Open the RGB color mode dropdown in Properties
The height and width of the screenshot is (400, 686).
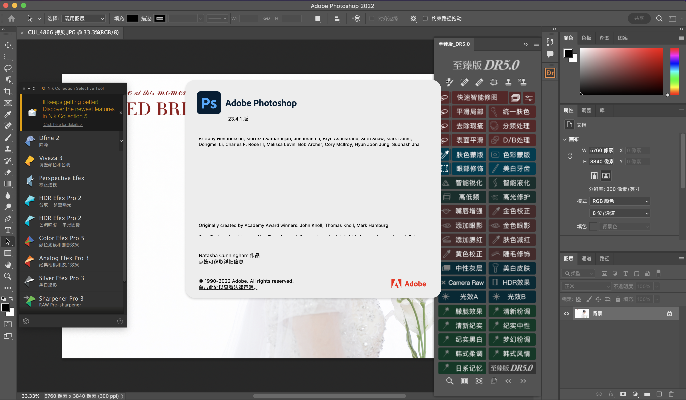pos(618,201)
